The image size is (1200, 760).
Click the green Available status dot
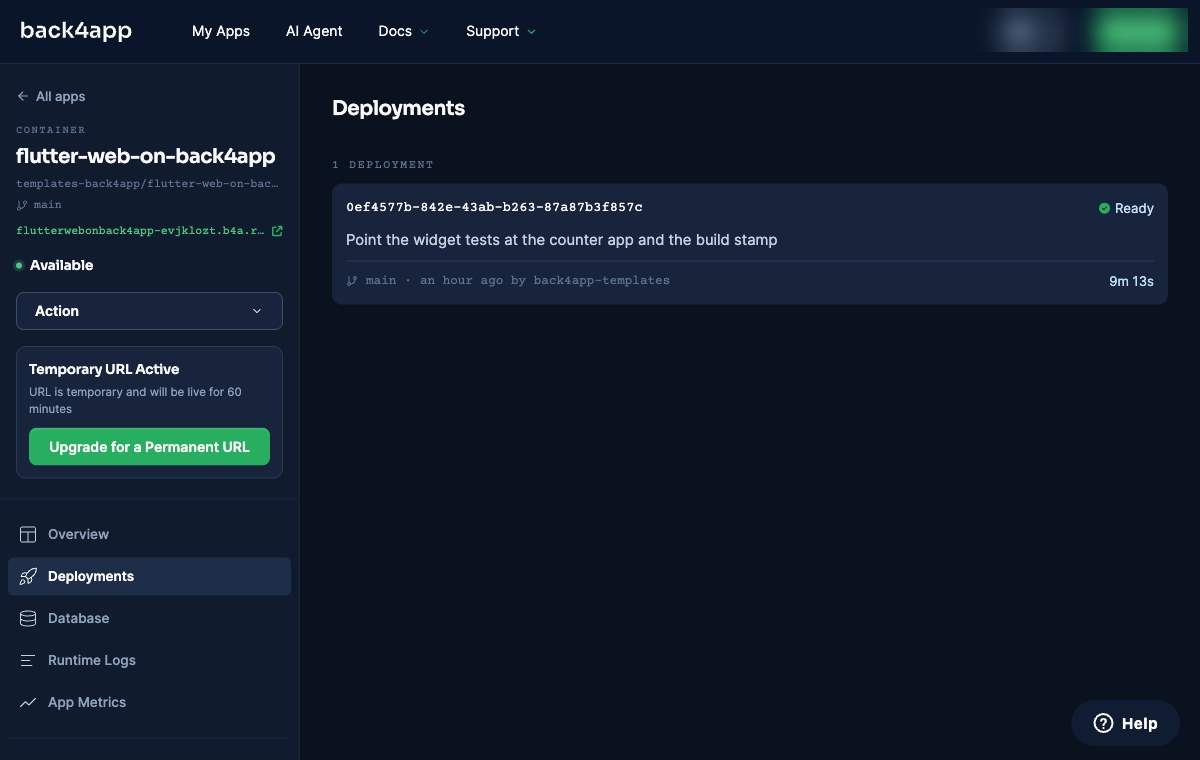(x=19, y=265)
